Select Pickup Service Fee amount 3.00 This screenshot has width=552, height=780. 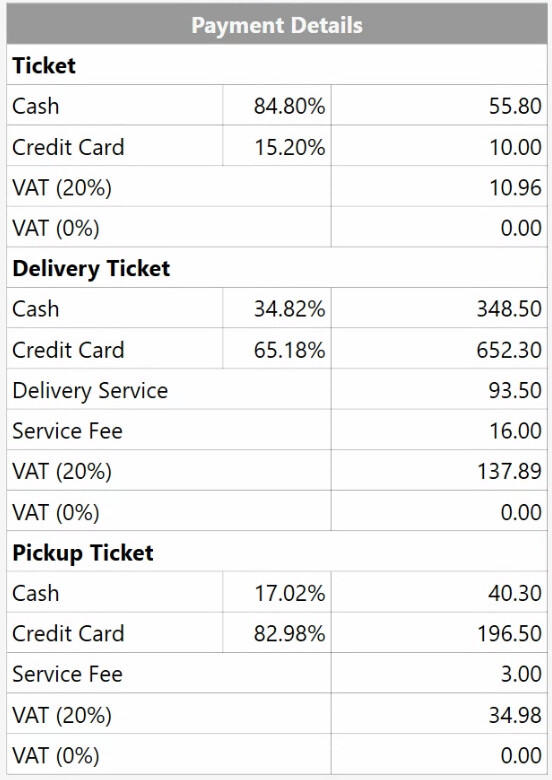[x=521, y=674]
